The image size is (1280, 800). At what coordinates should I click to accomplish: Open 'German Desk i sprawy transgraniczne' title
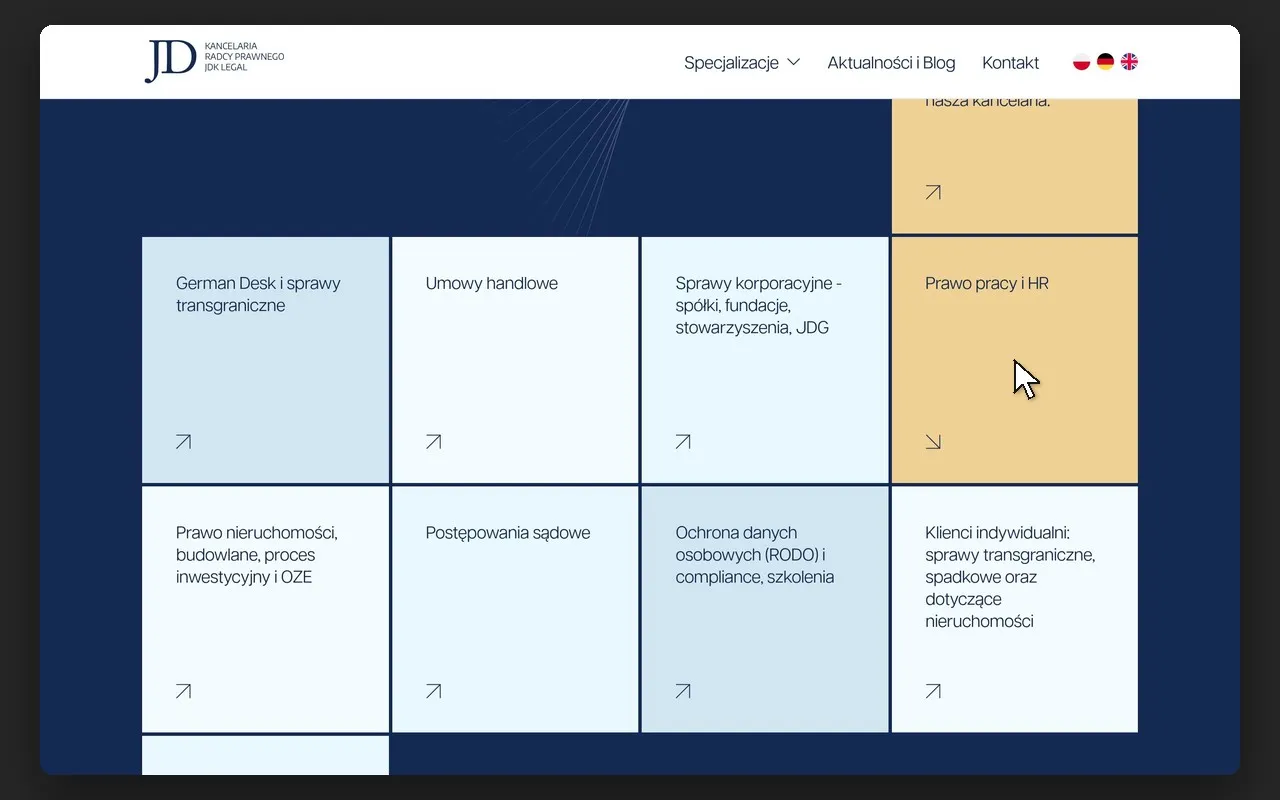tap(258, 294)
